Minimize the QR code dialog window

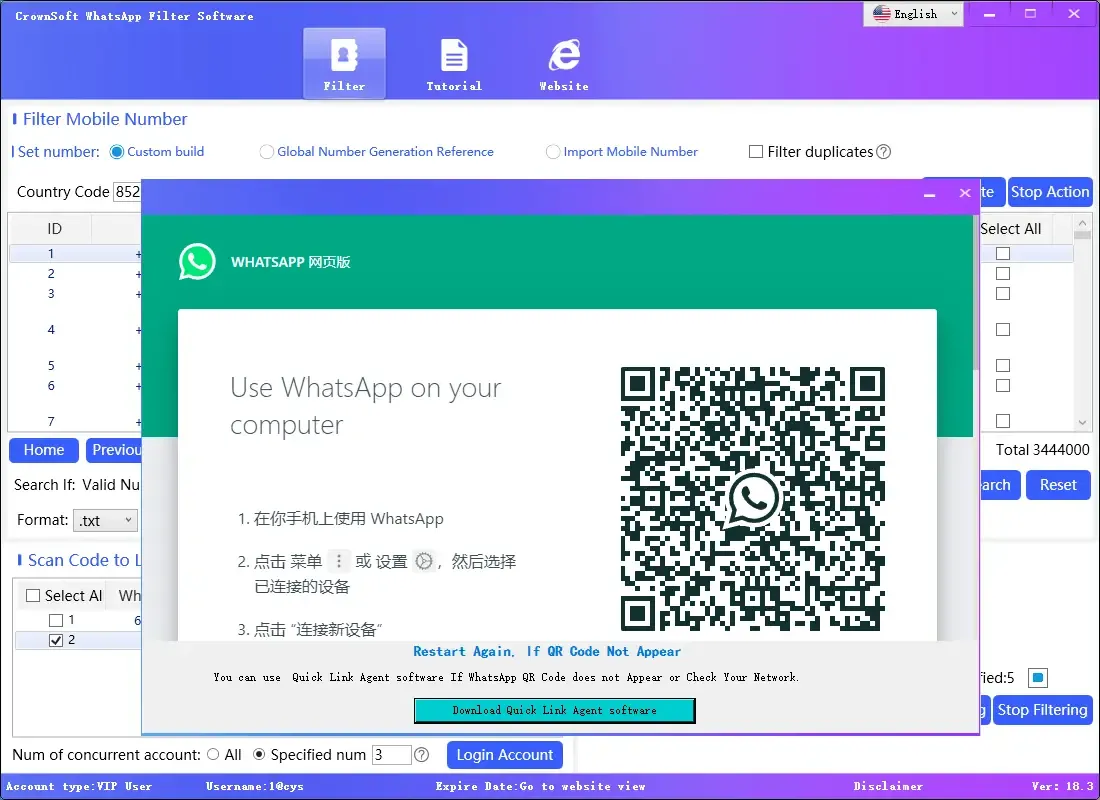pyautogui.click(x=930, y=193)
